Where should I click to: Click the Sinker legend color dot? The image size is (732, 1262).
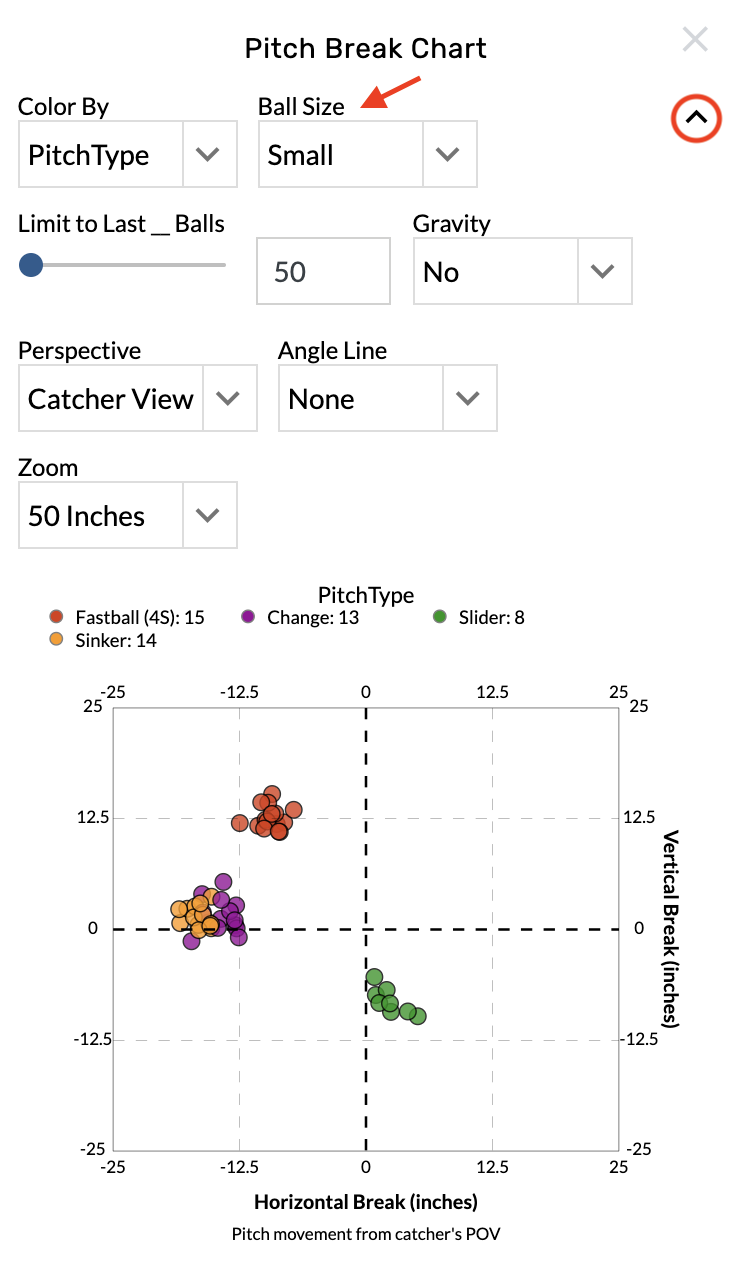[x=55, y=640]
